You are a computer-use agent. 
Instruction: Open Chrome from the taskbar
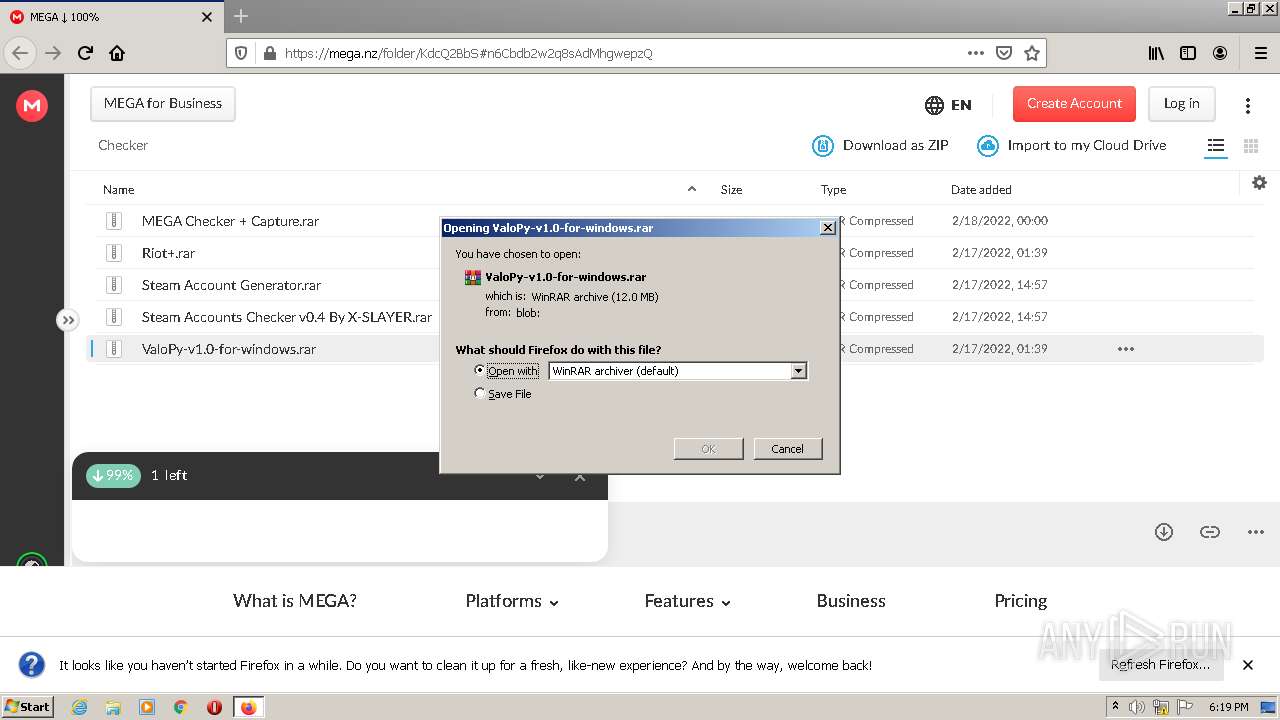point(181,707)
